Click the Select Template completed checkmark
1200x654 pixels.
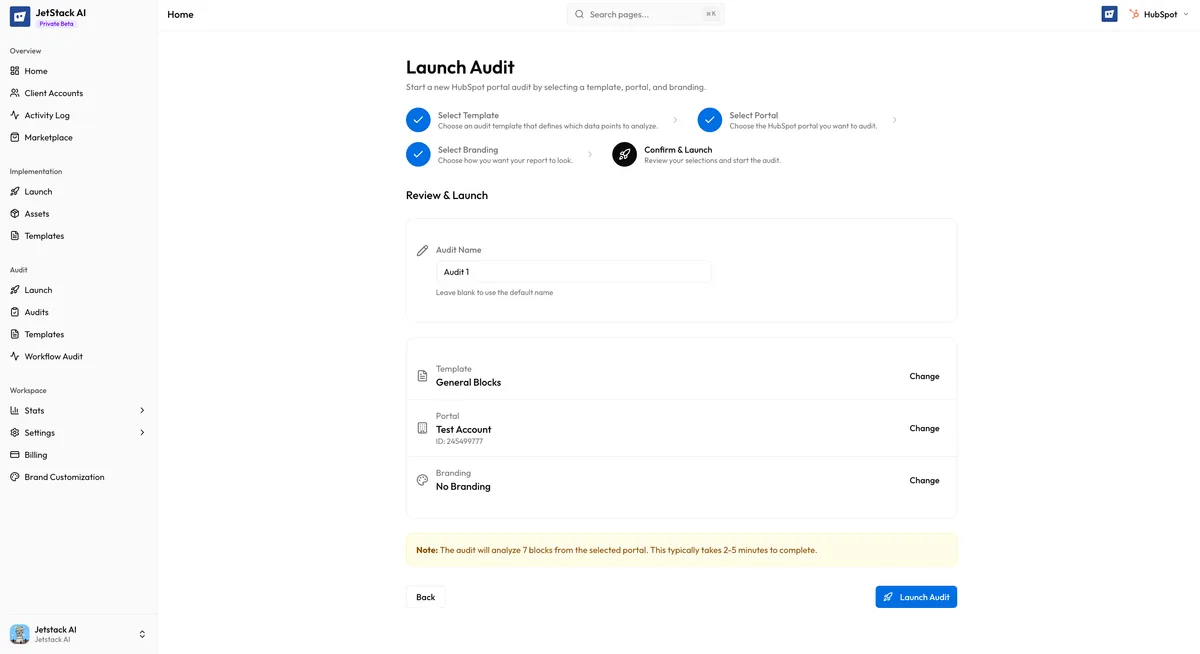point(418,119)
